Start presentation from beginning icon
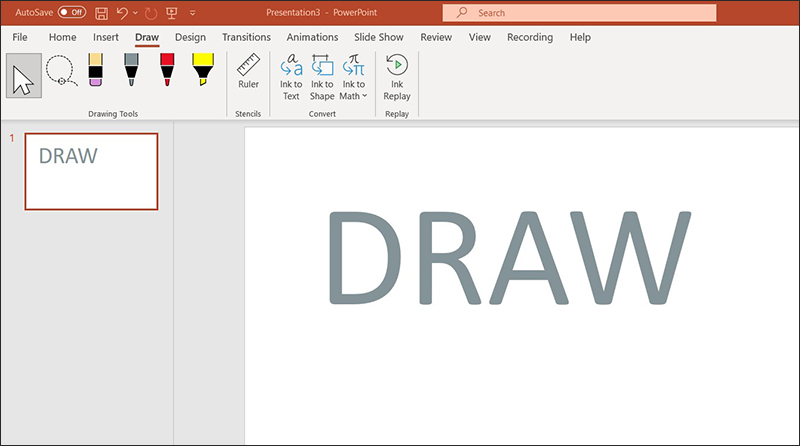 pos(171,13)
